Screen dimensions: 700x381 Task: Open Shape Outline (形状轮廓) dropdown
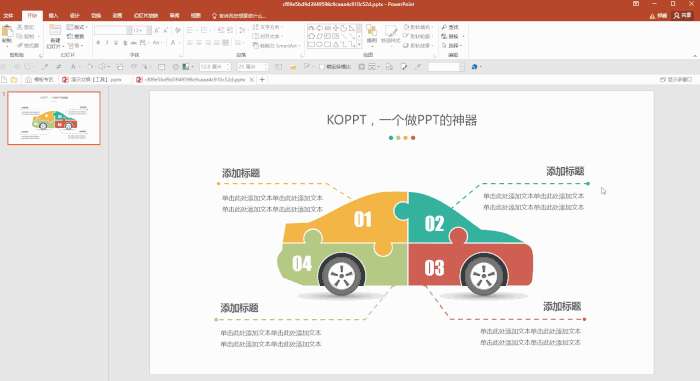coord(418,36)
